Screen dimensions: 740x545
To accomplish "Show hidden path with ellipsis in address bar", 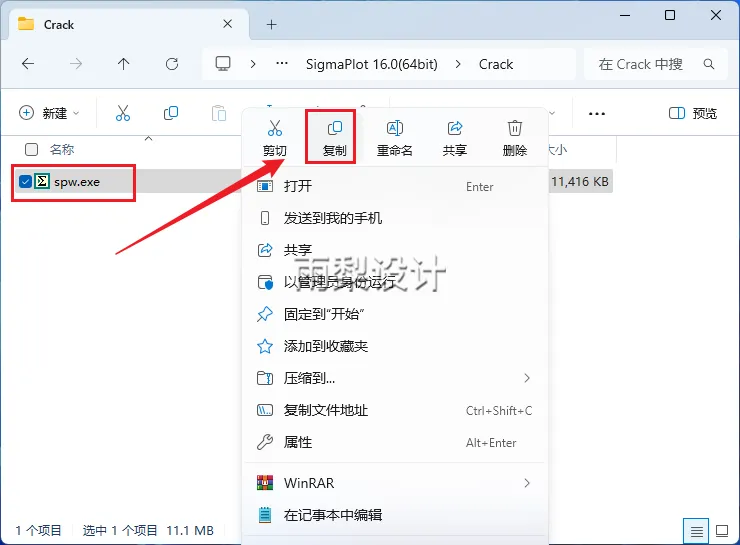I will click(x=282, y=64).
